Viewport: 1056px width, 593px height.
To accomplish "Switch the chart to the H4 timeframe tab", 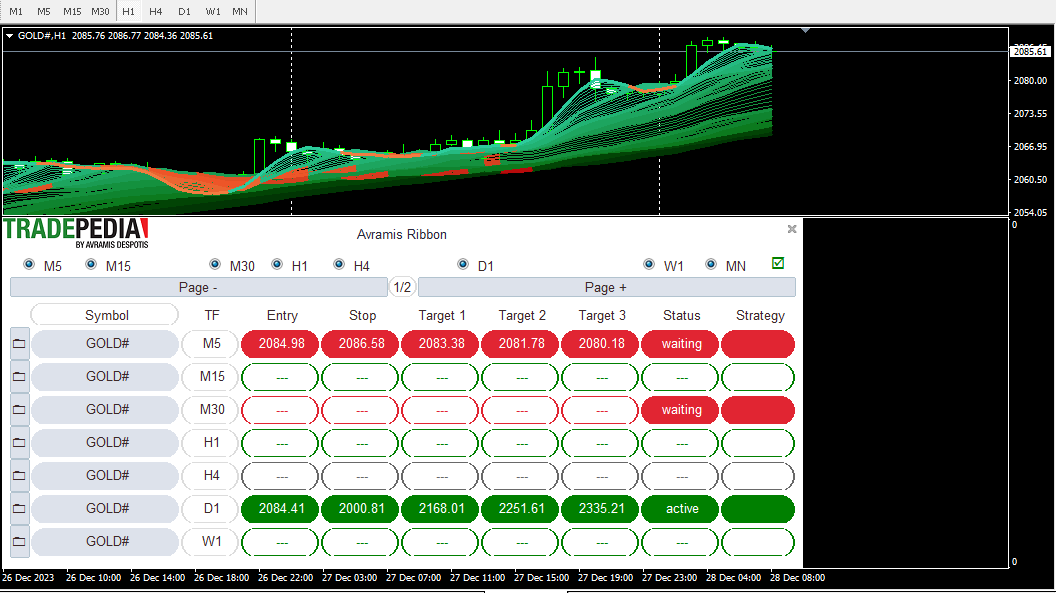I will tap(156, 11).
